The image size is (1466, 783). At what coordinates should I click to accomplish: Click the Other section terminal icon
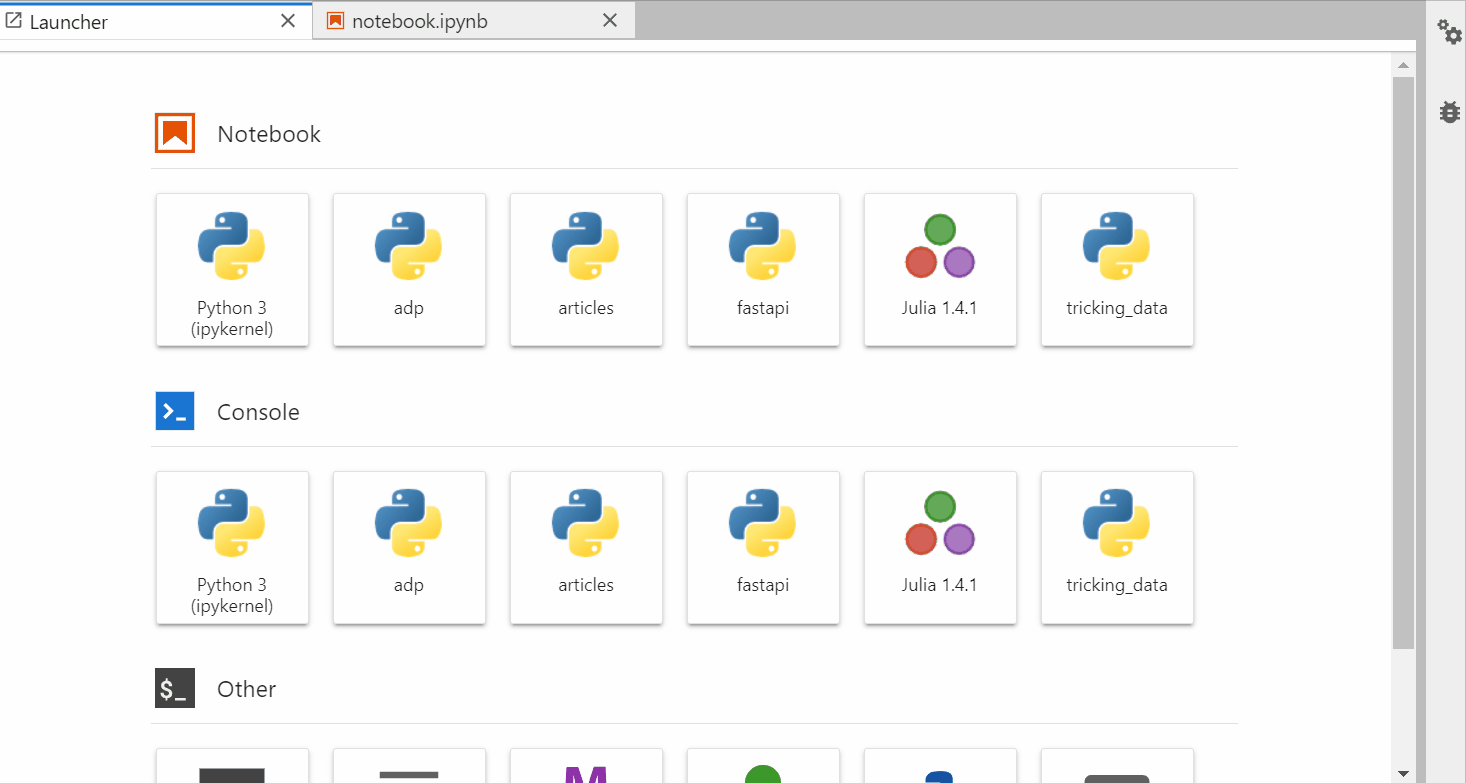(175, 688)
